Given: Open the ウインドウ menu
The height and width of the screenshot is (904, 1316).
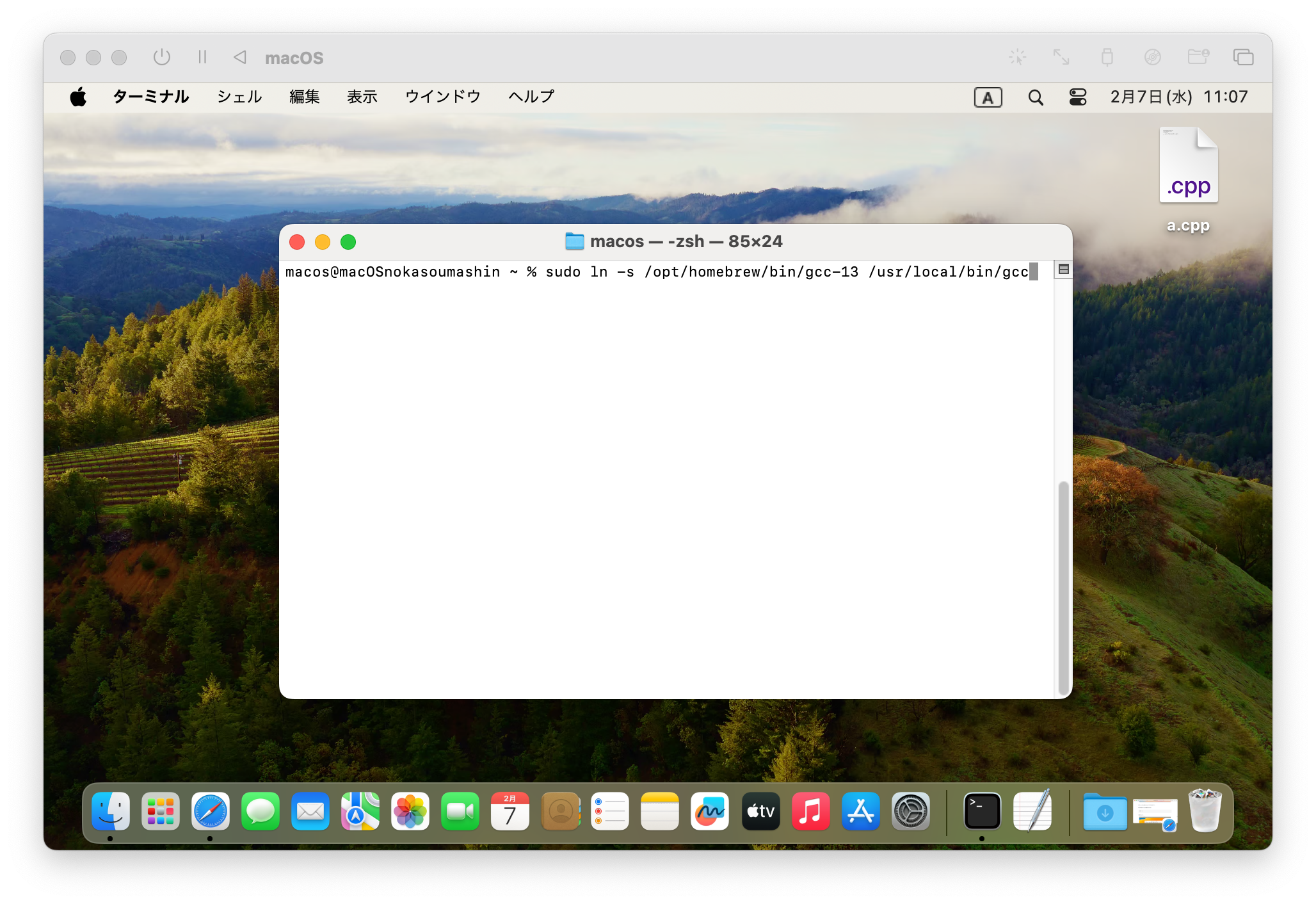Looking at the screenshot, I should coord(442,97).
